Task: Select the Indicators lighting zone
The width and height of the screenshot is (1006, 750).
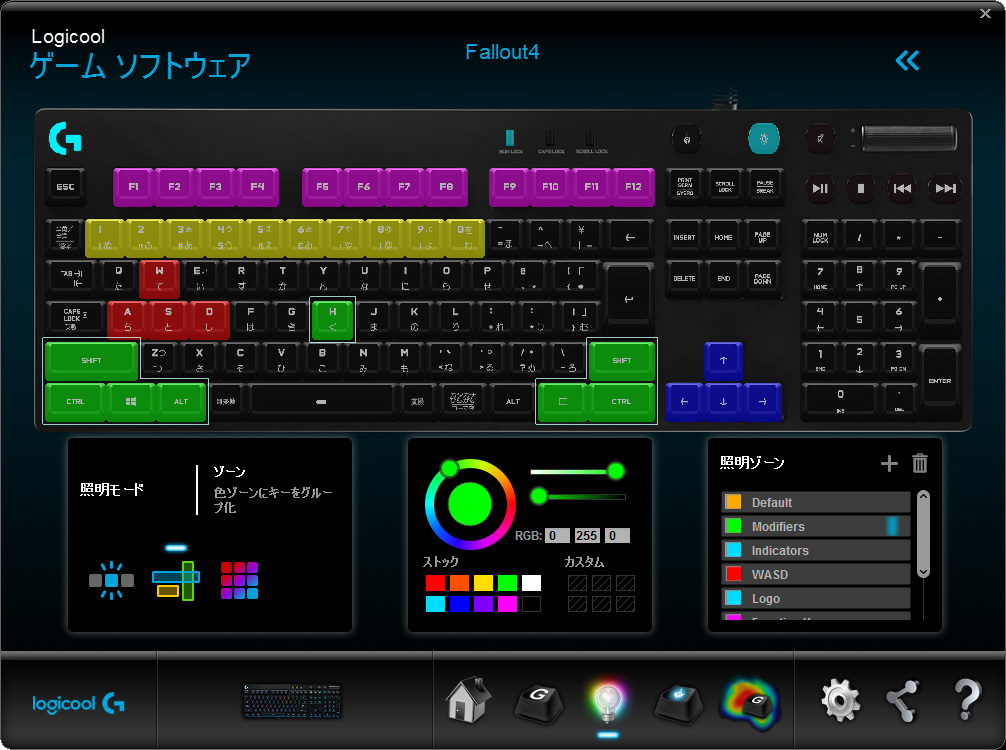Action: pyautogui.click(x=815, y=550)
